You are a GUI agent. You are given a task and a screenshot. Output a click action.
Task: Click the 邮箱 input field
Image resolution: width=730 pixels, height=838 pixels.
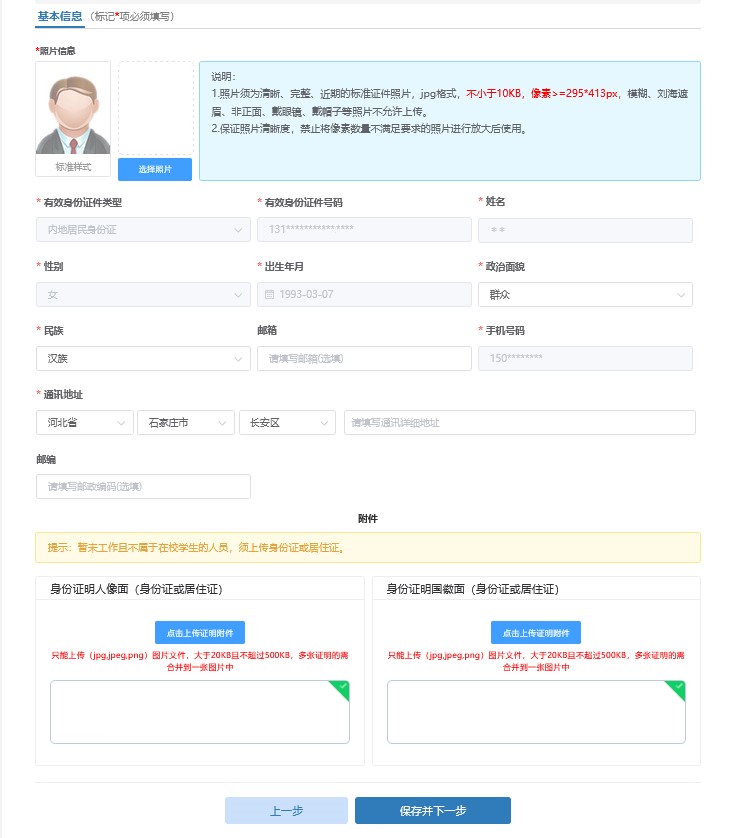364,359
